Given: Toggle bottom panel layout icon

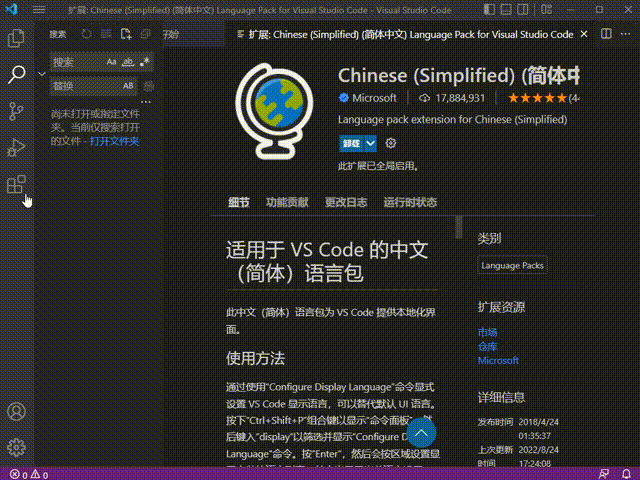Looking at the screenshot, I should [x=506, y=9].
